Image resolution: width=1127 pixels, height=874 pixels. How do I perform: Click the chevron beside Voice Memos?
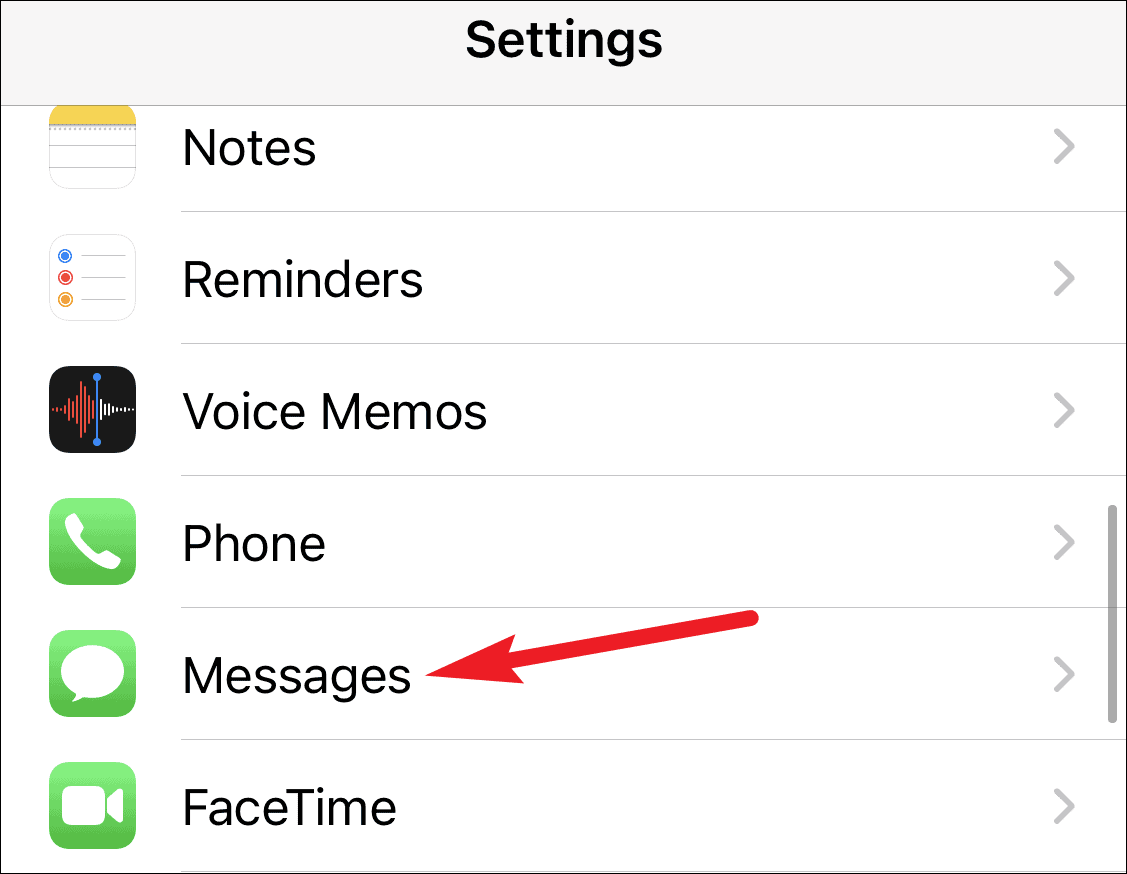pos(1064,410)
